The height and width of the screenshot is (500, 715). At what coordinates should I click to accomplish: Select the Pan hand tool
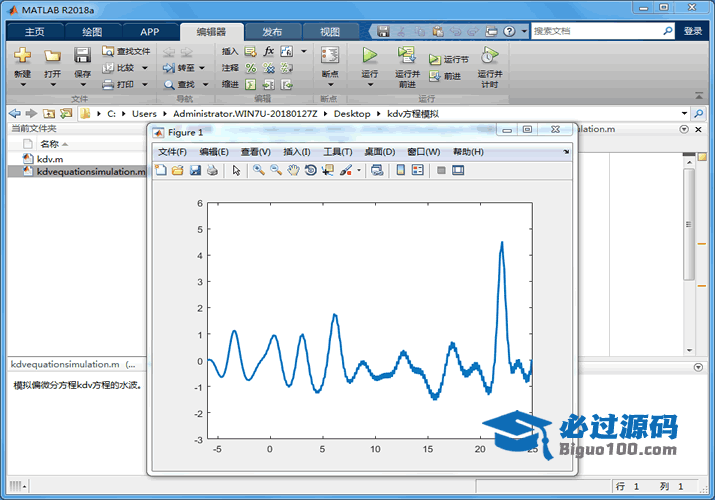293,171
